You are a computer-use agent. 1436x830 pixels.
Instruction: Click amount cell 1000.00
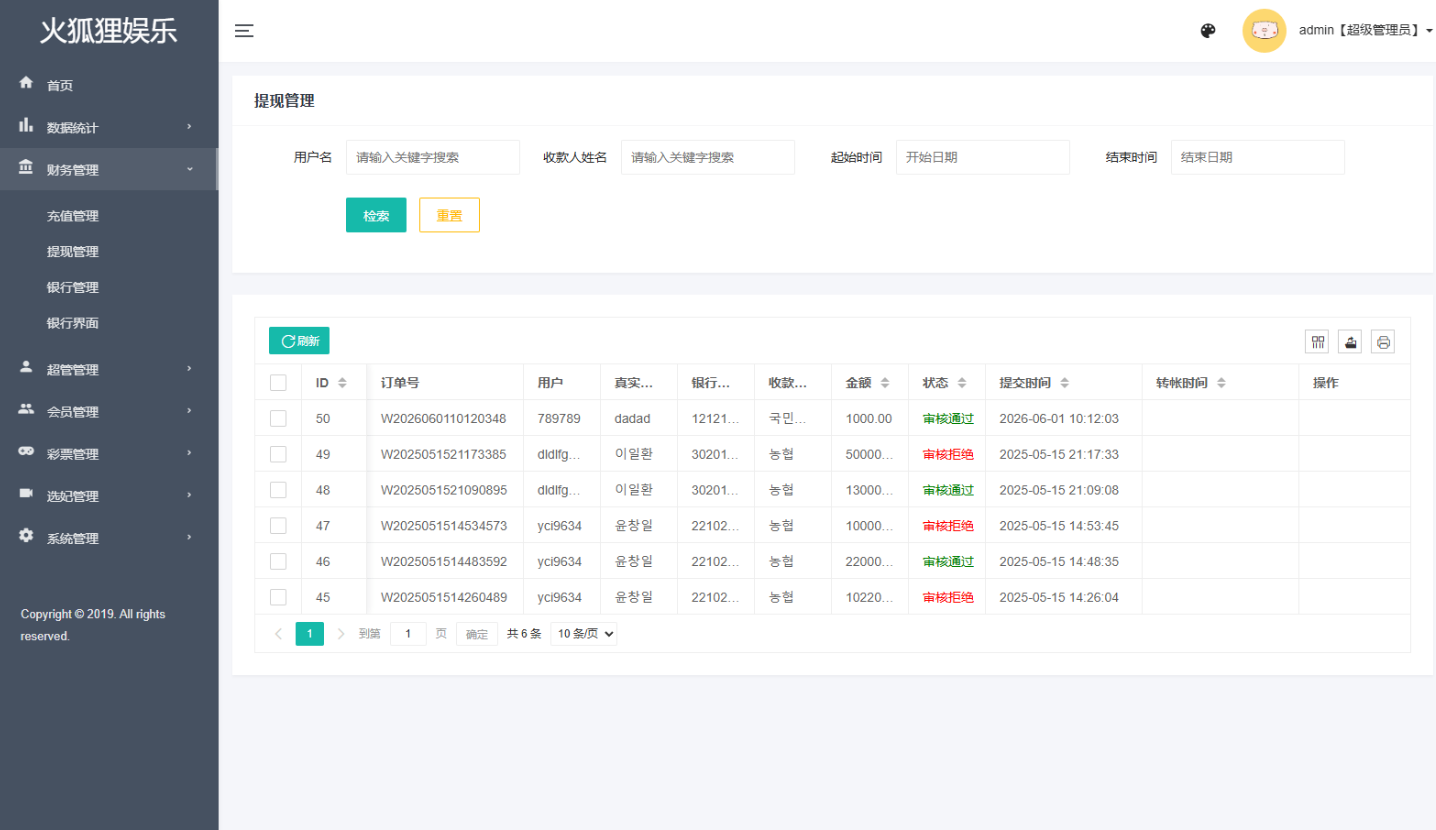(869, 419)
